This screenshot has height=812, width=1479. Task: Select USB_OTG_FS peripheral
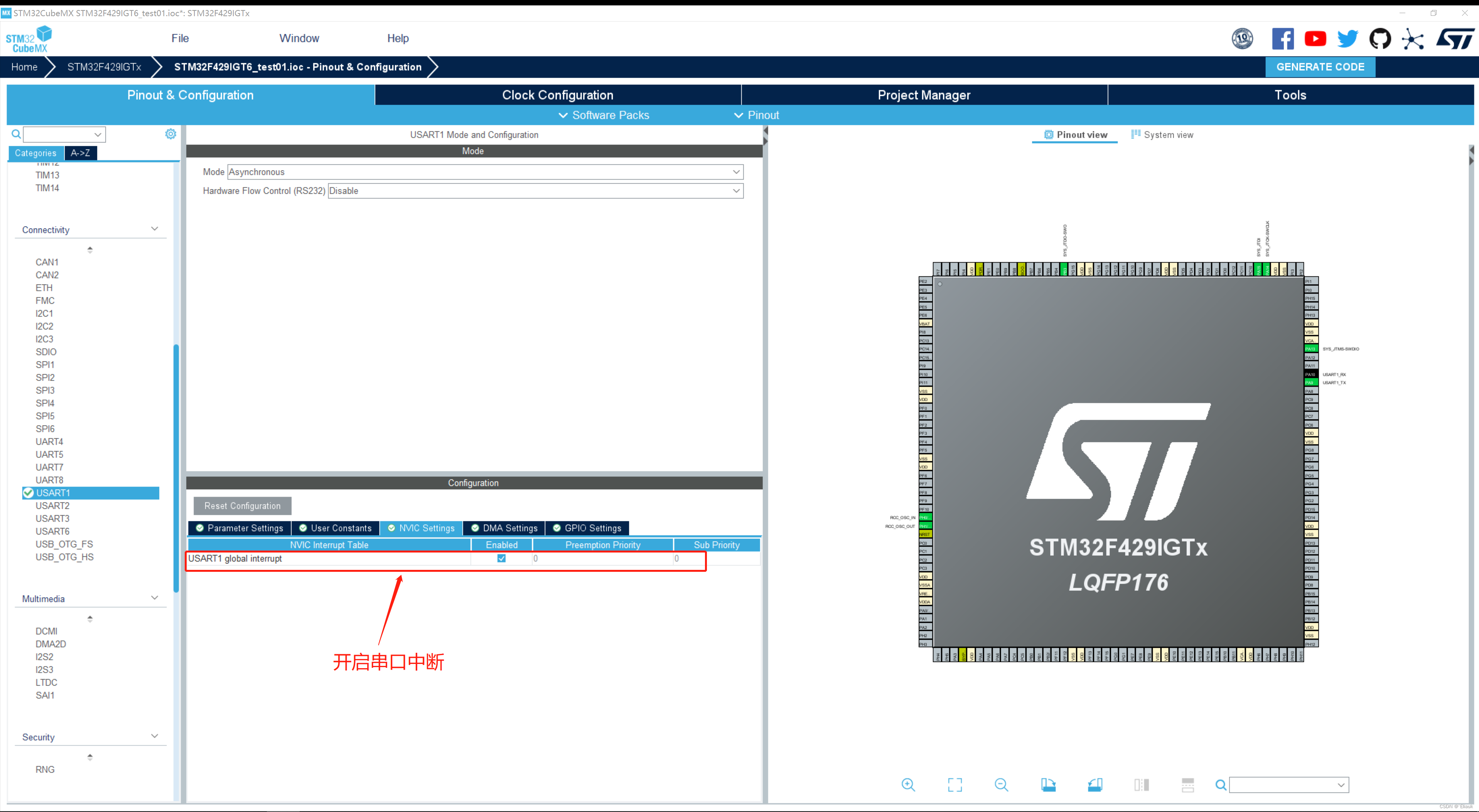coord(64,544)
